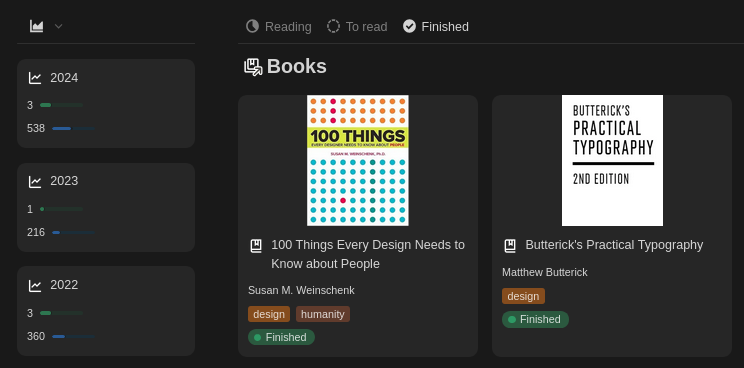Click the 100 Things book cover thumbnail

coord(358,160)
